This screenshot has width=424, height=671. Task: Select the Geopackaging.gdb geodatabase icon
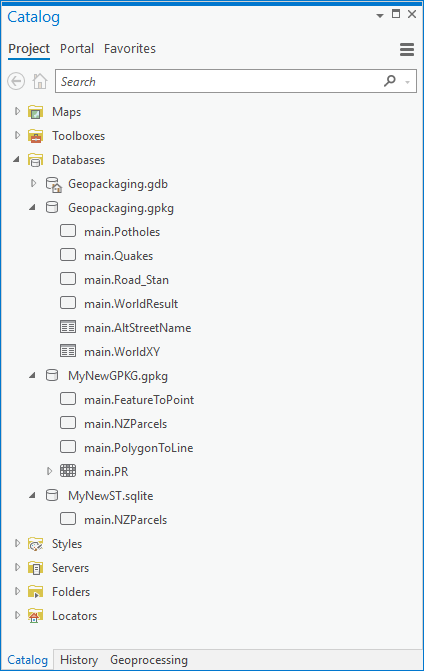[x=53, y=184]
